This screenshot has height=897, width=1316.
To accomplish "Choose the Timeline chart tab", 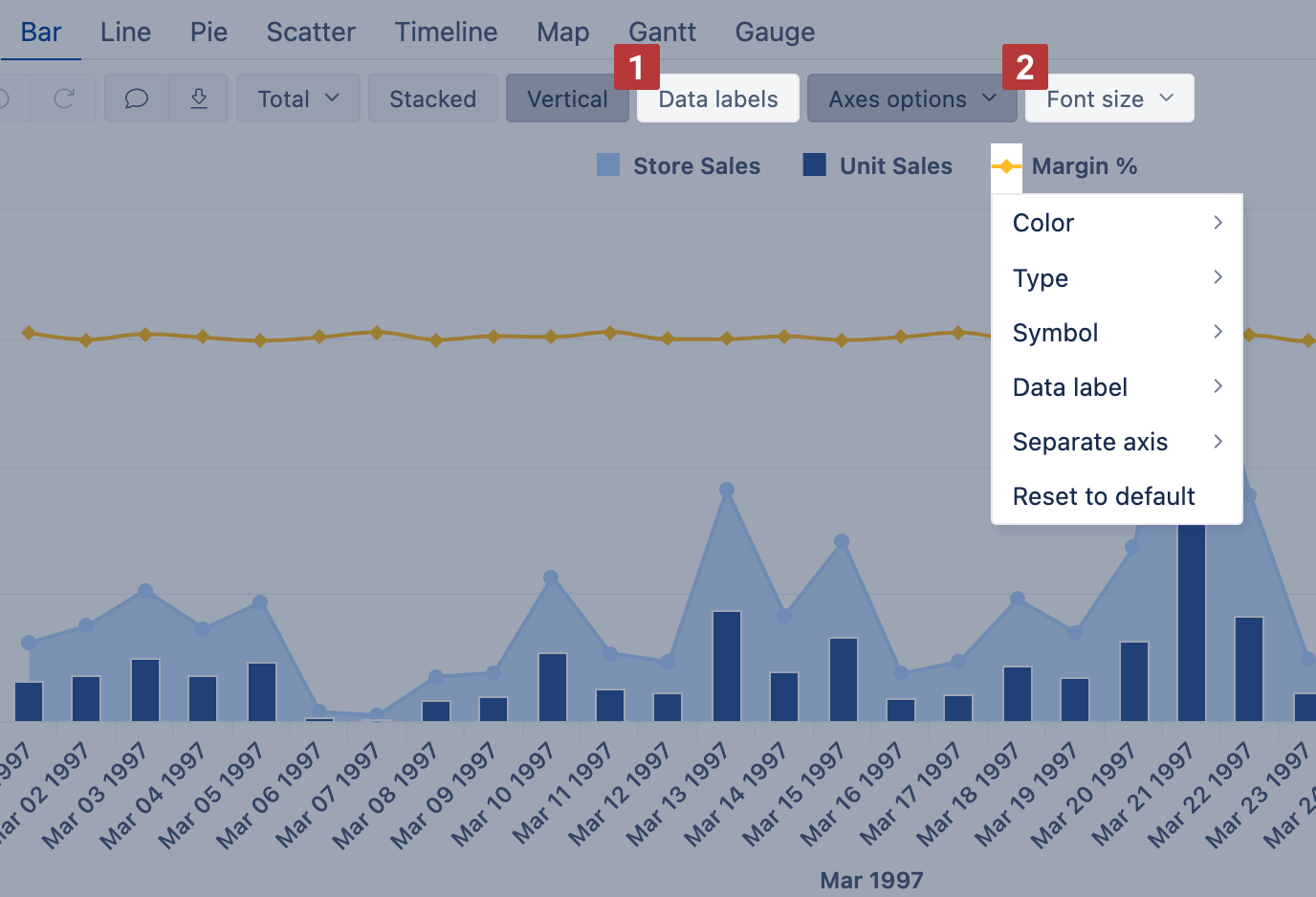I will pyautogui.click(x=446, y=32).
